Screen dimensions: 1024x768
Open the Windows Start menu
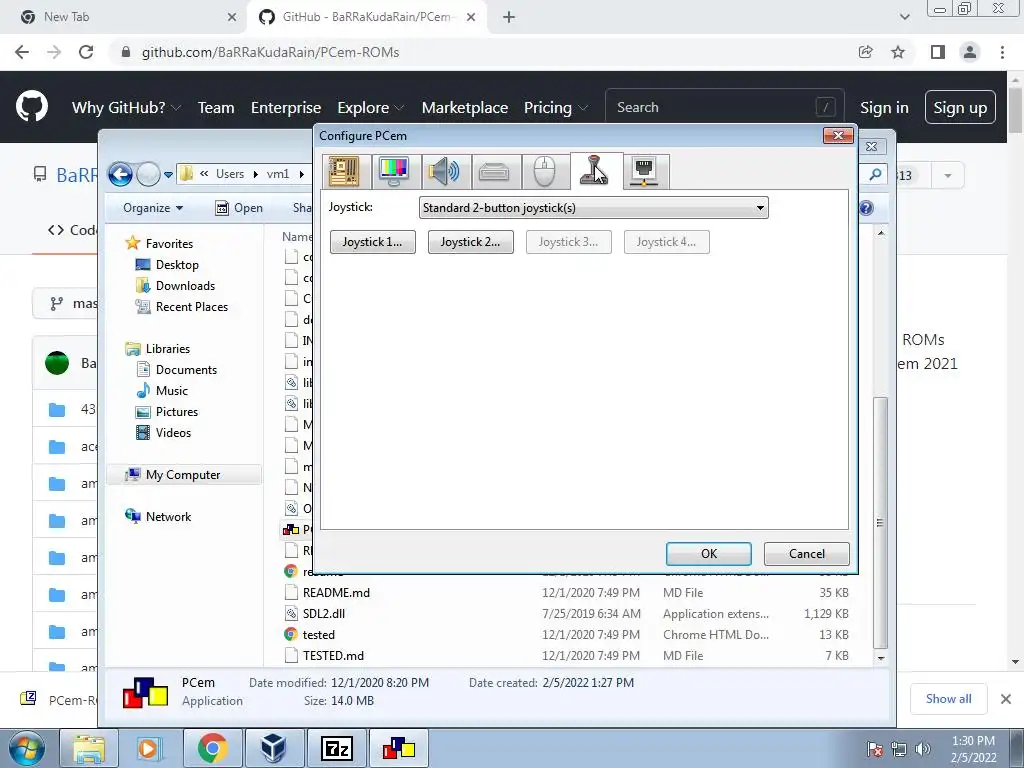[x=27, y=748]
